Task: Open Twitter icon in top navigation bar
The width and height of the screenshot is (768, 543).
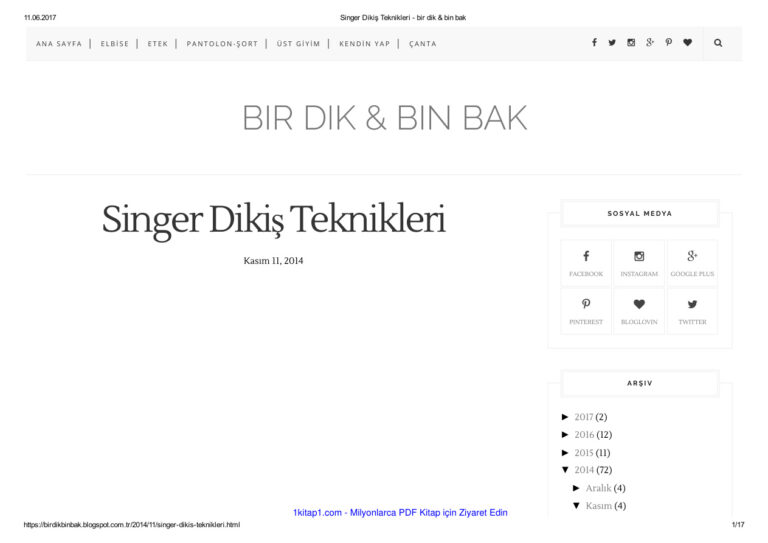Action: tap(612, 43)
